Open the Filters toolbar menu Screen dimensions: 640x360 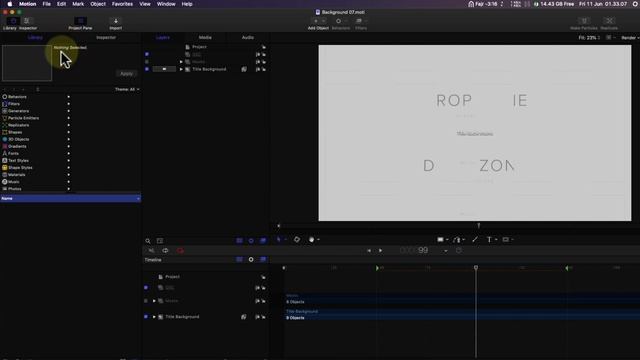coord(360,23)
